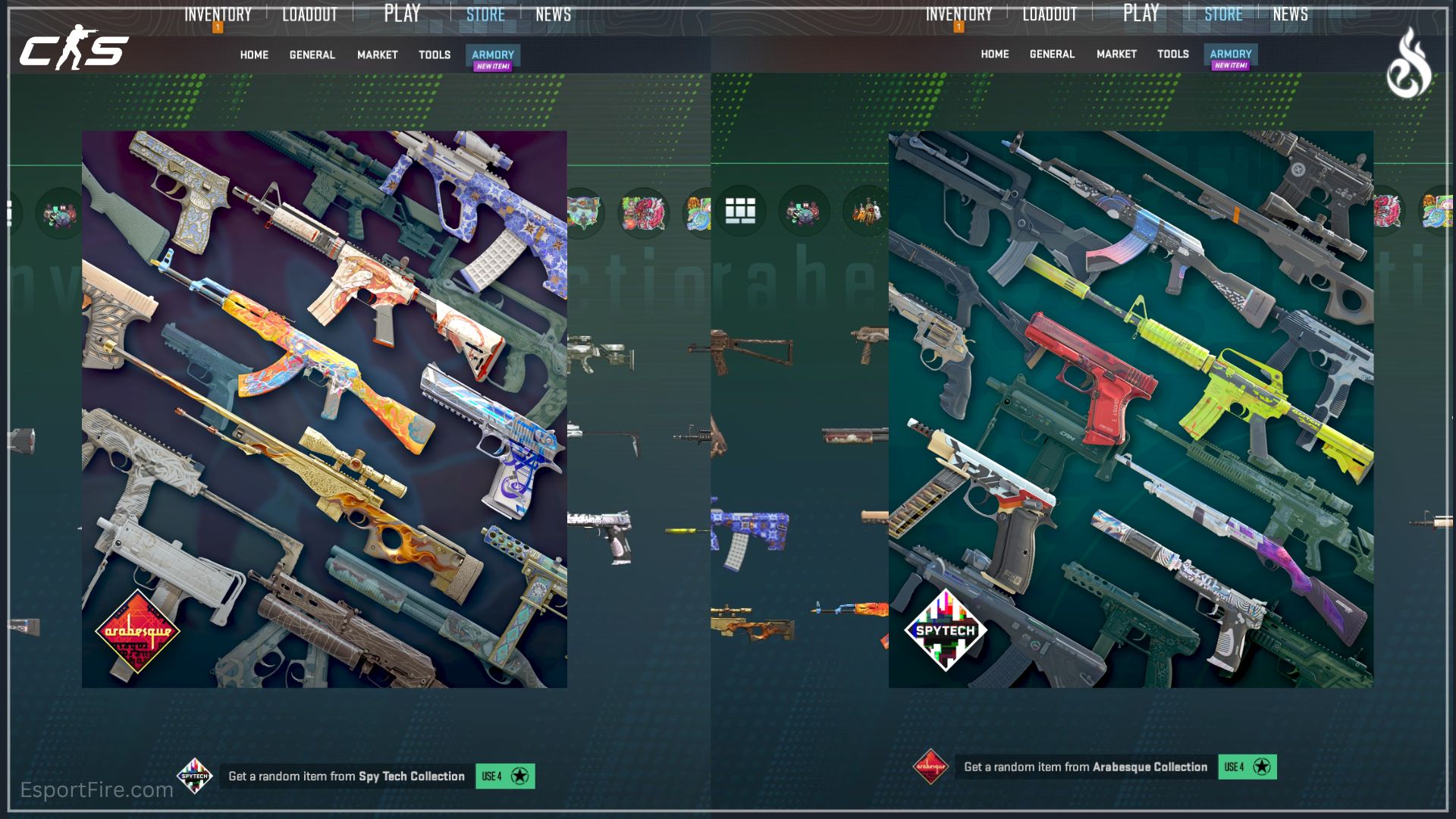The height and width of the screenshot is (819, 1456).
Task: Open the LOADOUT tab in the left screenshot
Action: coord(309,14)
